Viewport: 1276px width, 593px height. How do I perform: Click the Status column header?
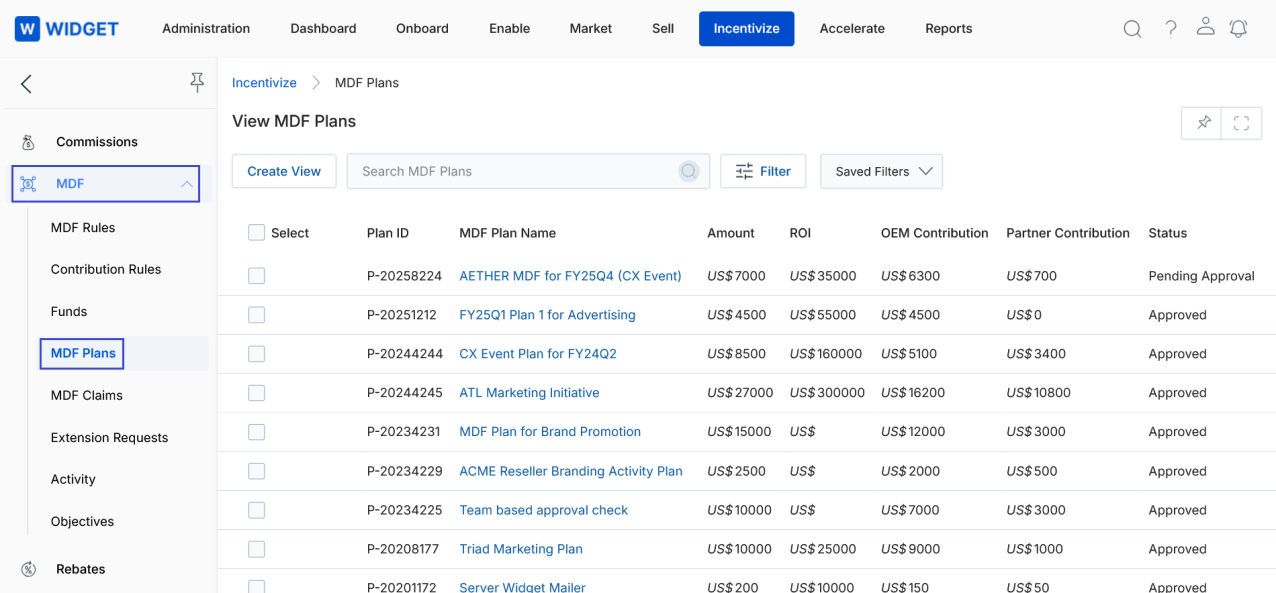click(x=1168, y=233)
